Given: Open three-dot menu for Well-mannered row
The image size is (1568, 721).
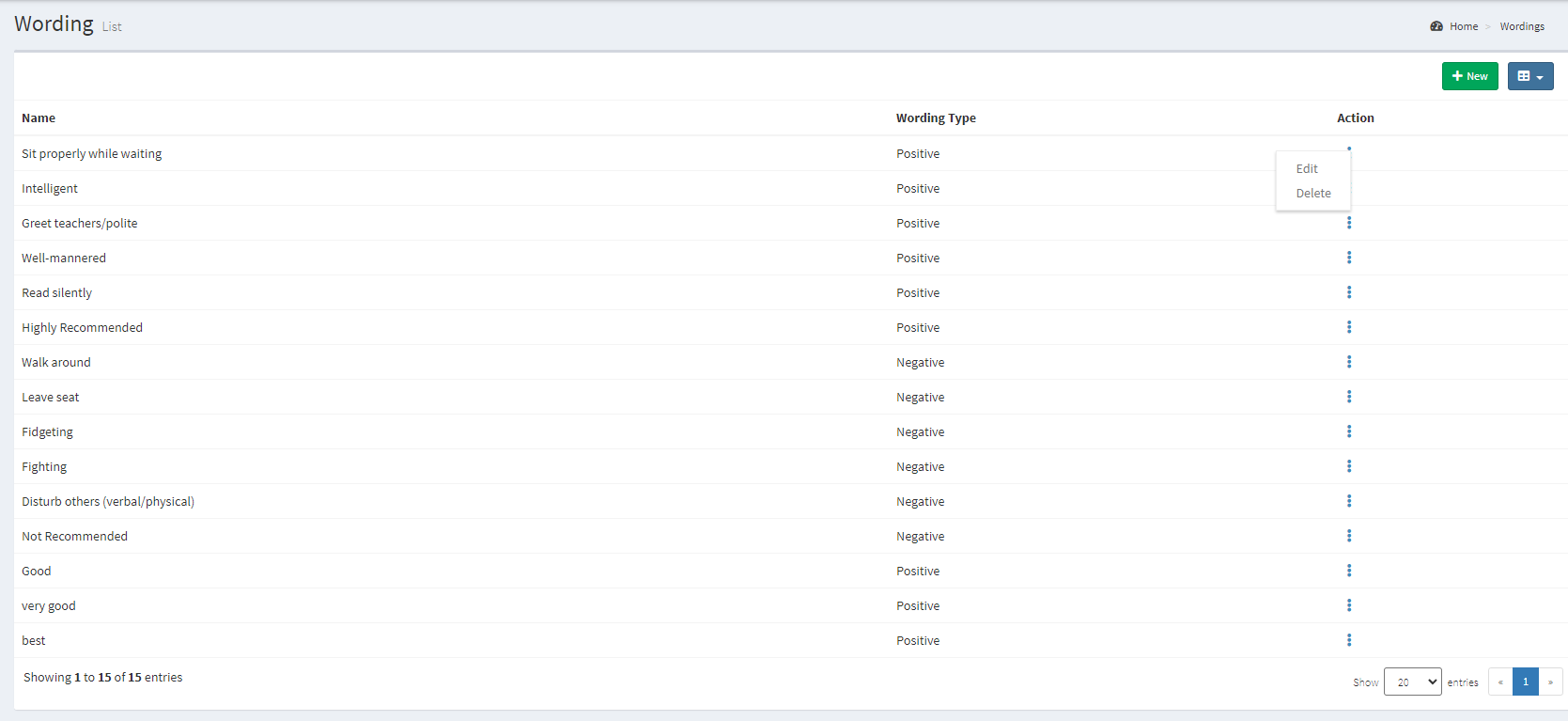Looking at the screenshot, I should (1348, 258).
